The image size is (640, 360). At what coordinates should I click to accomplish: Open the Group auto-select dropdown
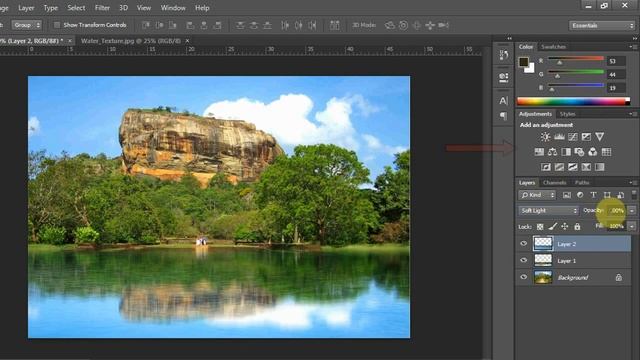(27, 25)
